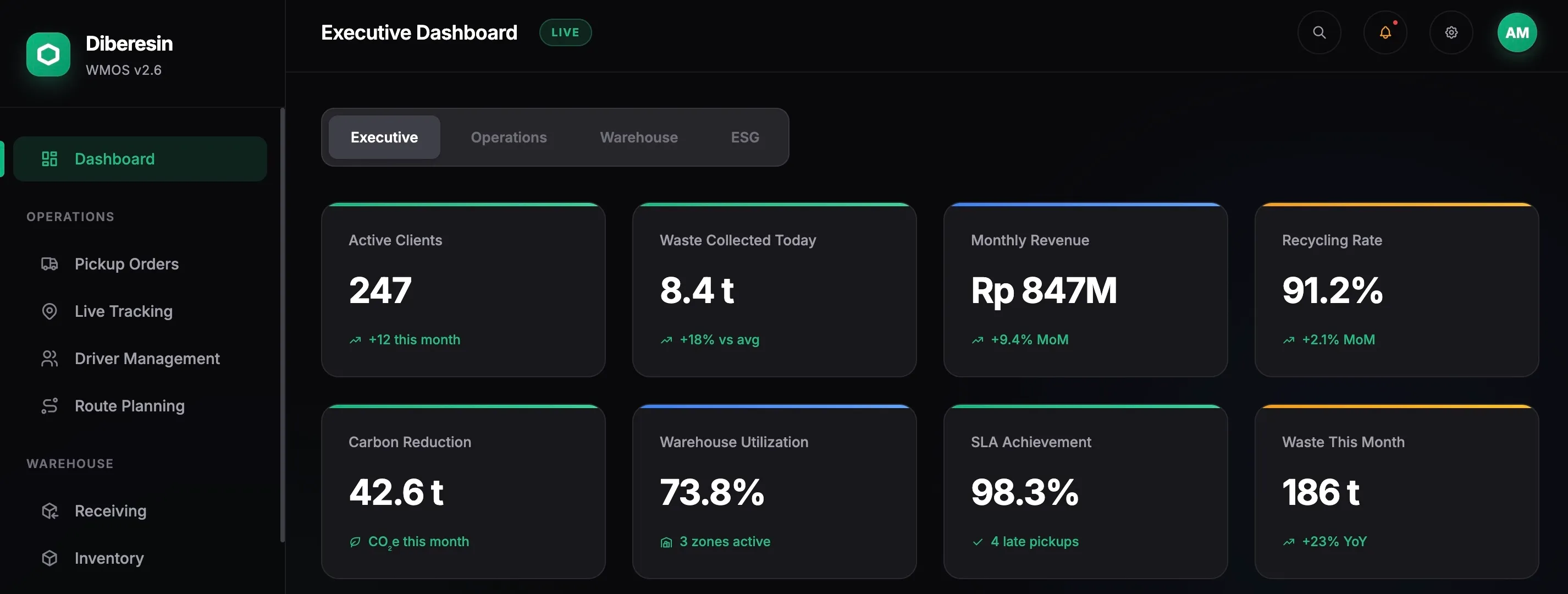Click the WAREHOUSE section label in sidebar
The height and width of the screenshot is (594, 1568).
(69, 464)
